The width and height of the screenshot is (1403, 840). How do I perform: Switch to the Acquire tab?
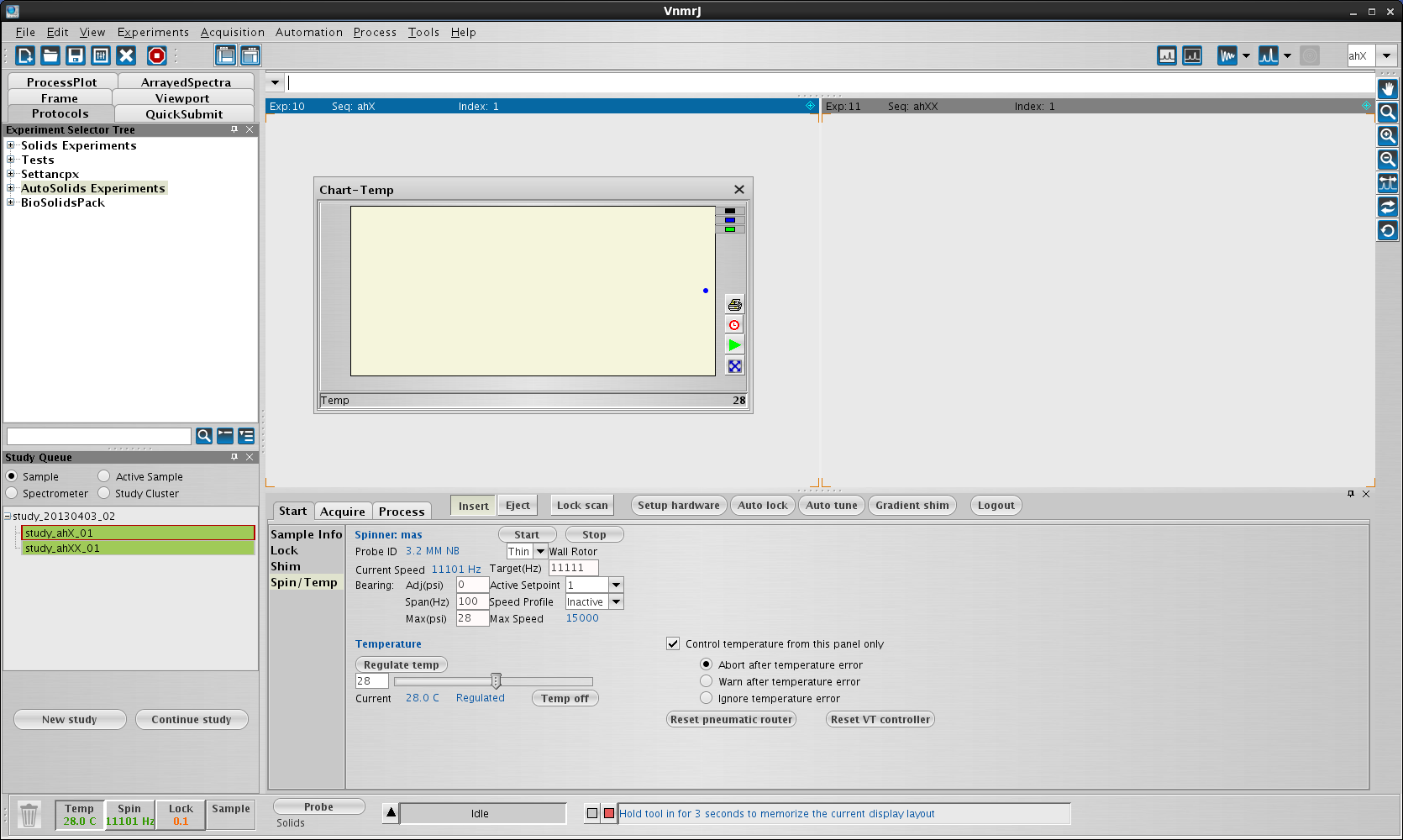pos(343,512)
